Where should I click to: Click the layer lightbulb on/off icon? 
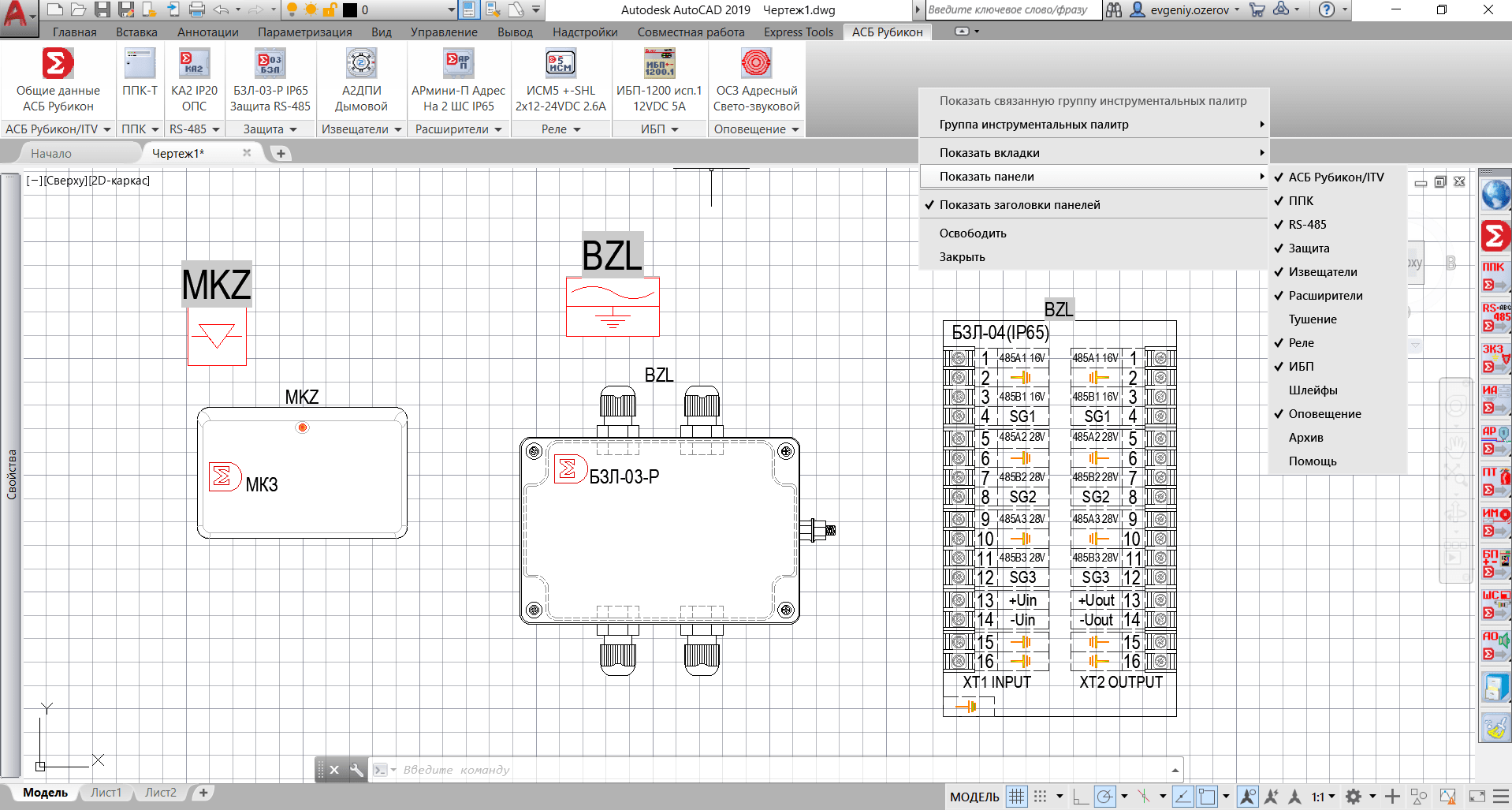292,9
